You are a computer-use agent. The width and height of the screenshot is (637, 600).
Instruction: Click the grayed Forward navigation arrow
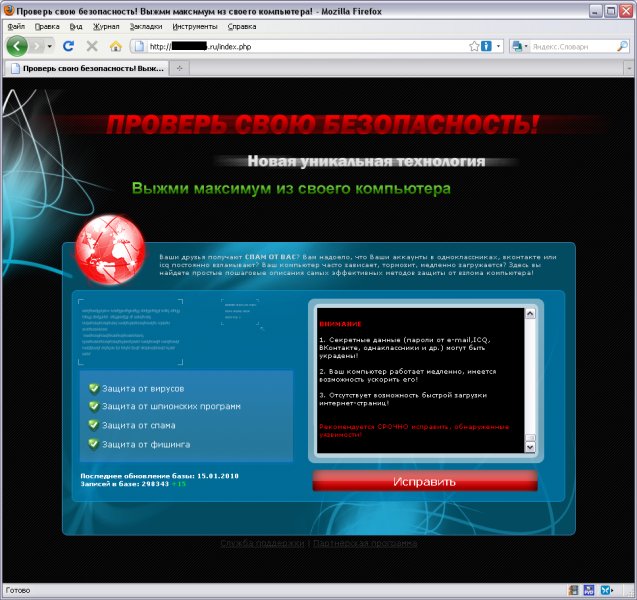(x=37, y=46)
